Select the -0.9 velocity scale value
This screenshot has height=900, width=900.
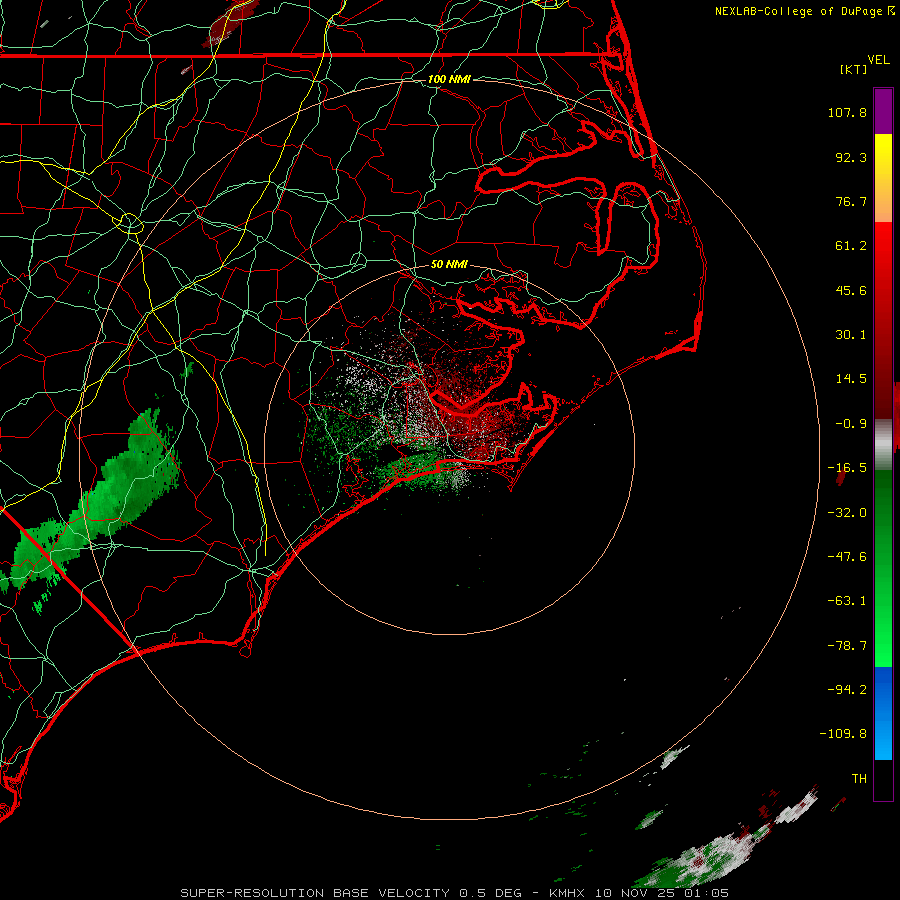click(851, 424)
